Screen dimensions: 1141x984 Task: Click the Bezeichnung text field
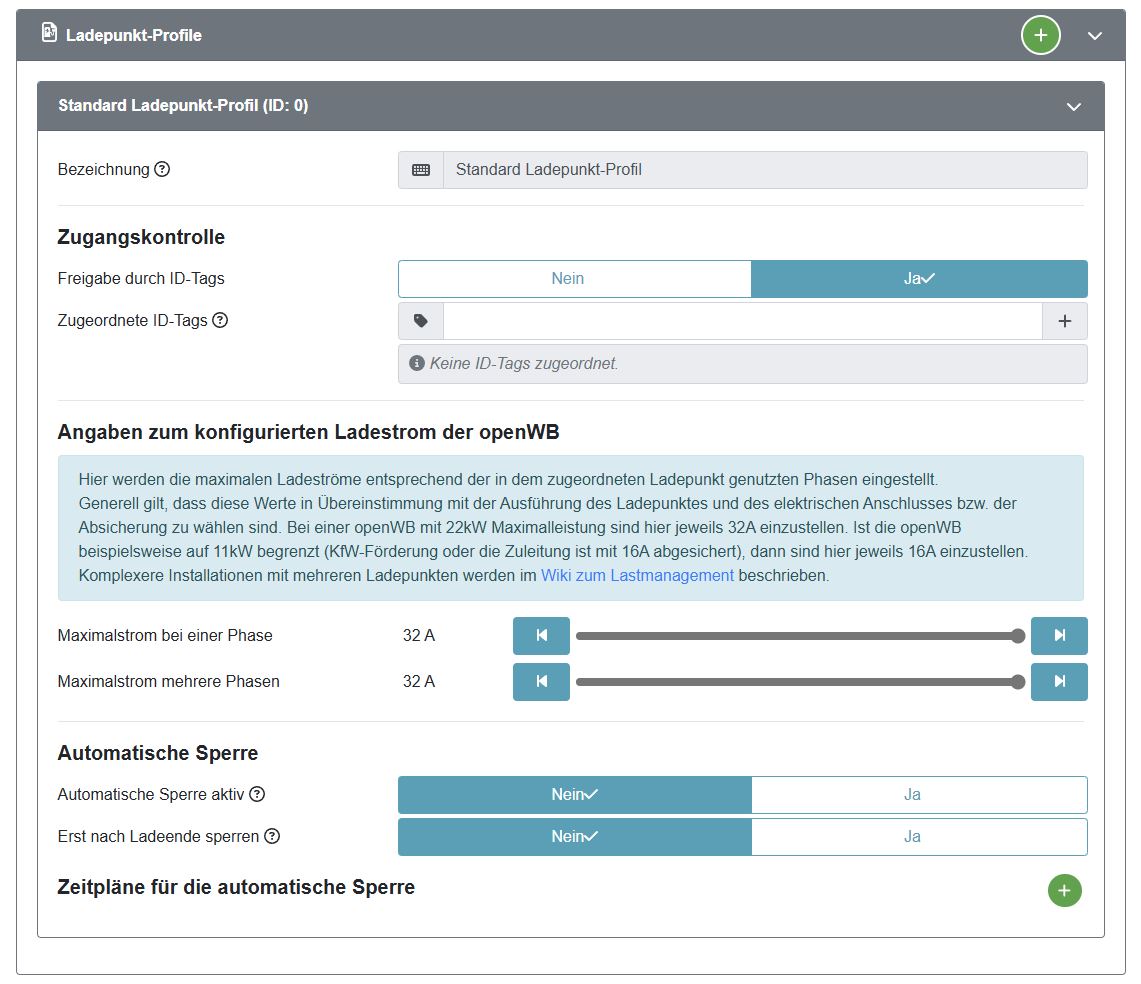(764, 170)
